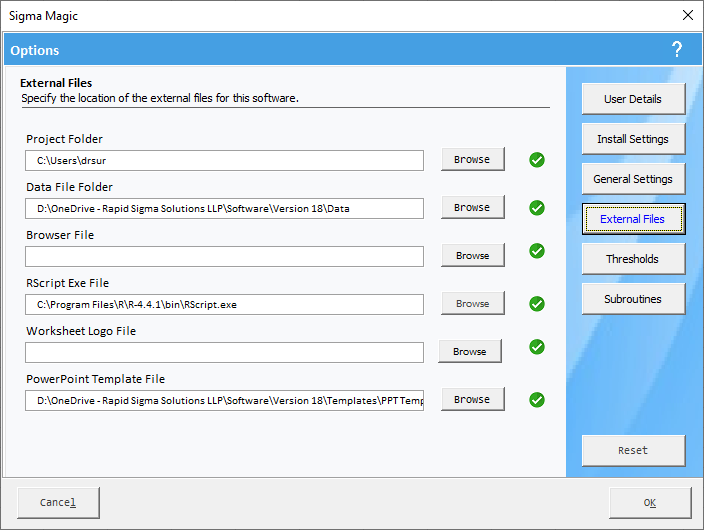The height and width of the screenshot is (530, 704).
Task: Click green checkmark beside Browser File
Action: coord(537,251)
